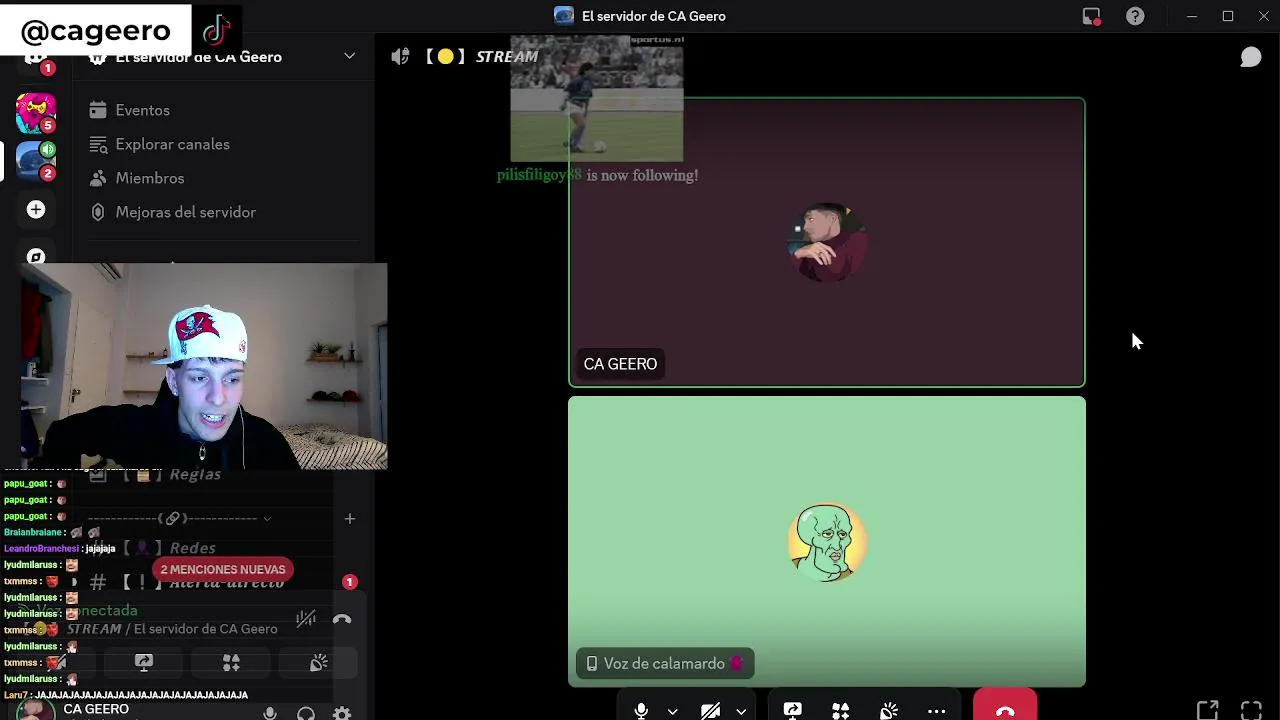Maximize the Discord window
The height and width of the screenshot is (720, 1280).
(1228, 16)
